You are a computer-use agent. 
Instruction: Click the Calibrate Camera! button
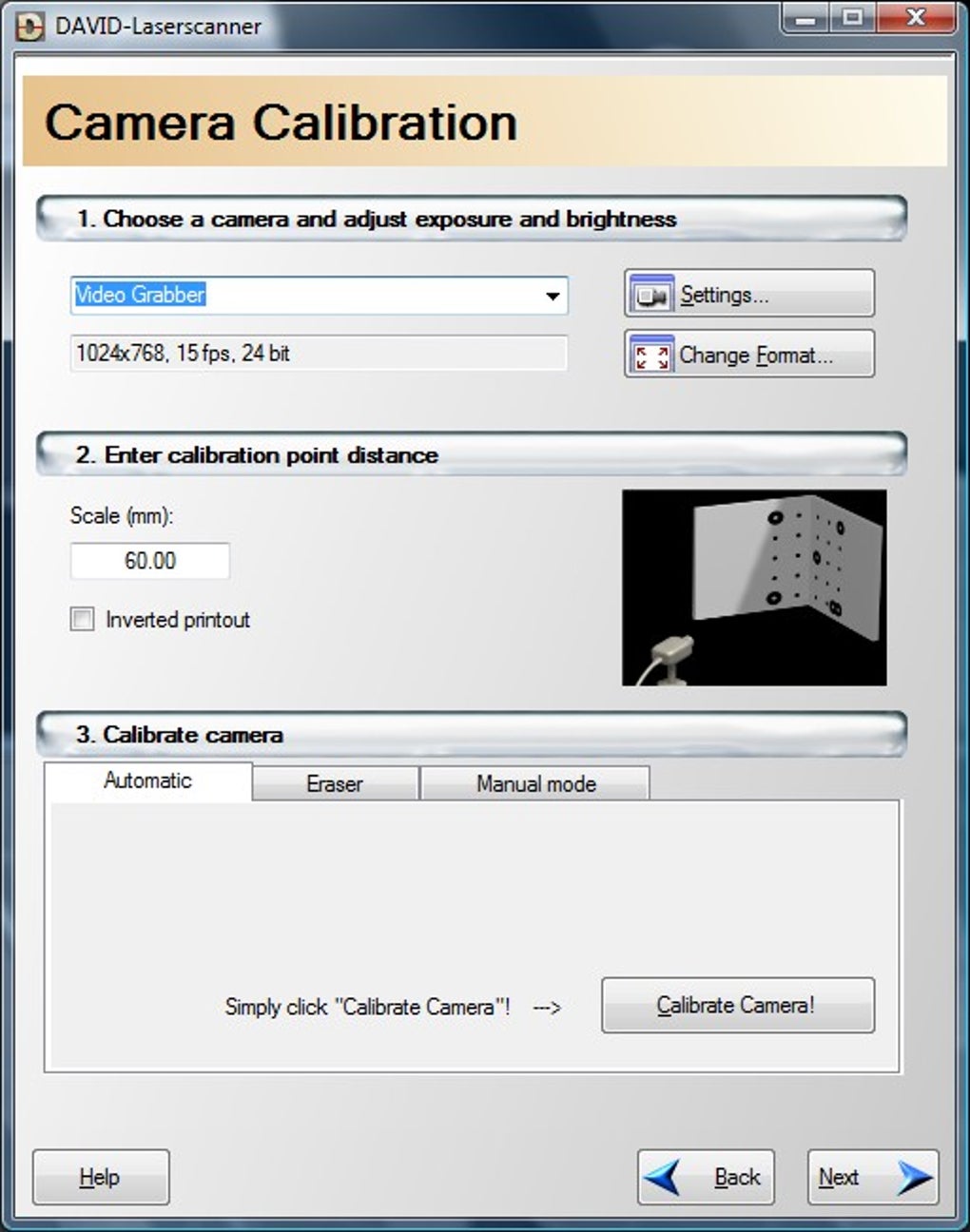click(x=738, y=1005)
